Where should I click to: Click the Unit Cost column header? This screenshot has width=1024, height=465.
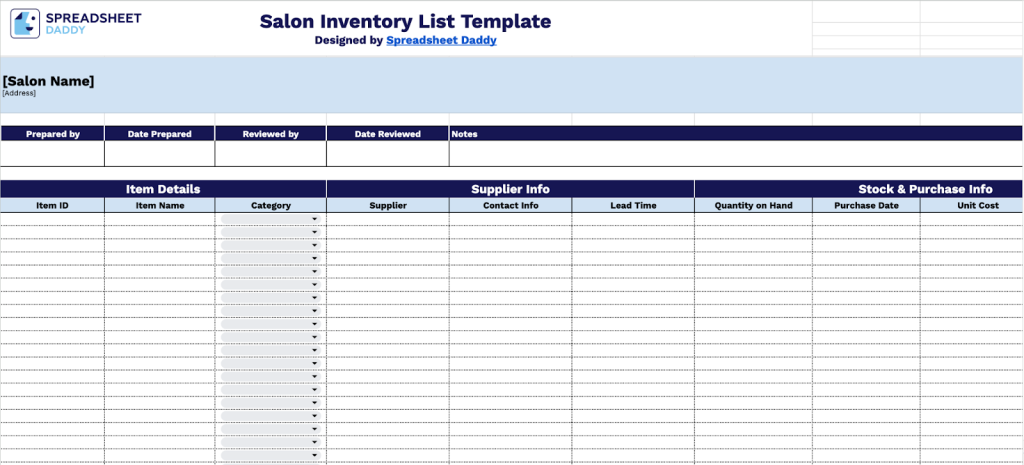click(x=977, y=205)
